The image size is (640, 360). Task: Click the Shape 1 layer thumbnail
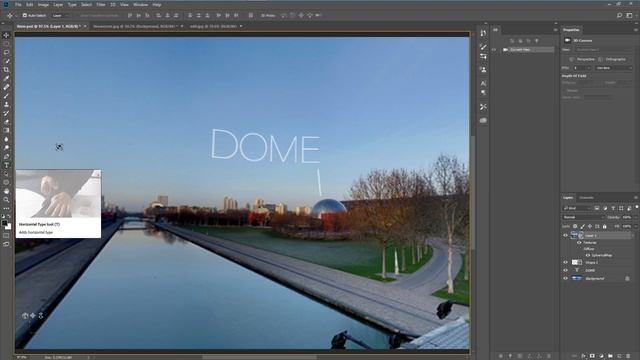577,262
